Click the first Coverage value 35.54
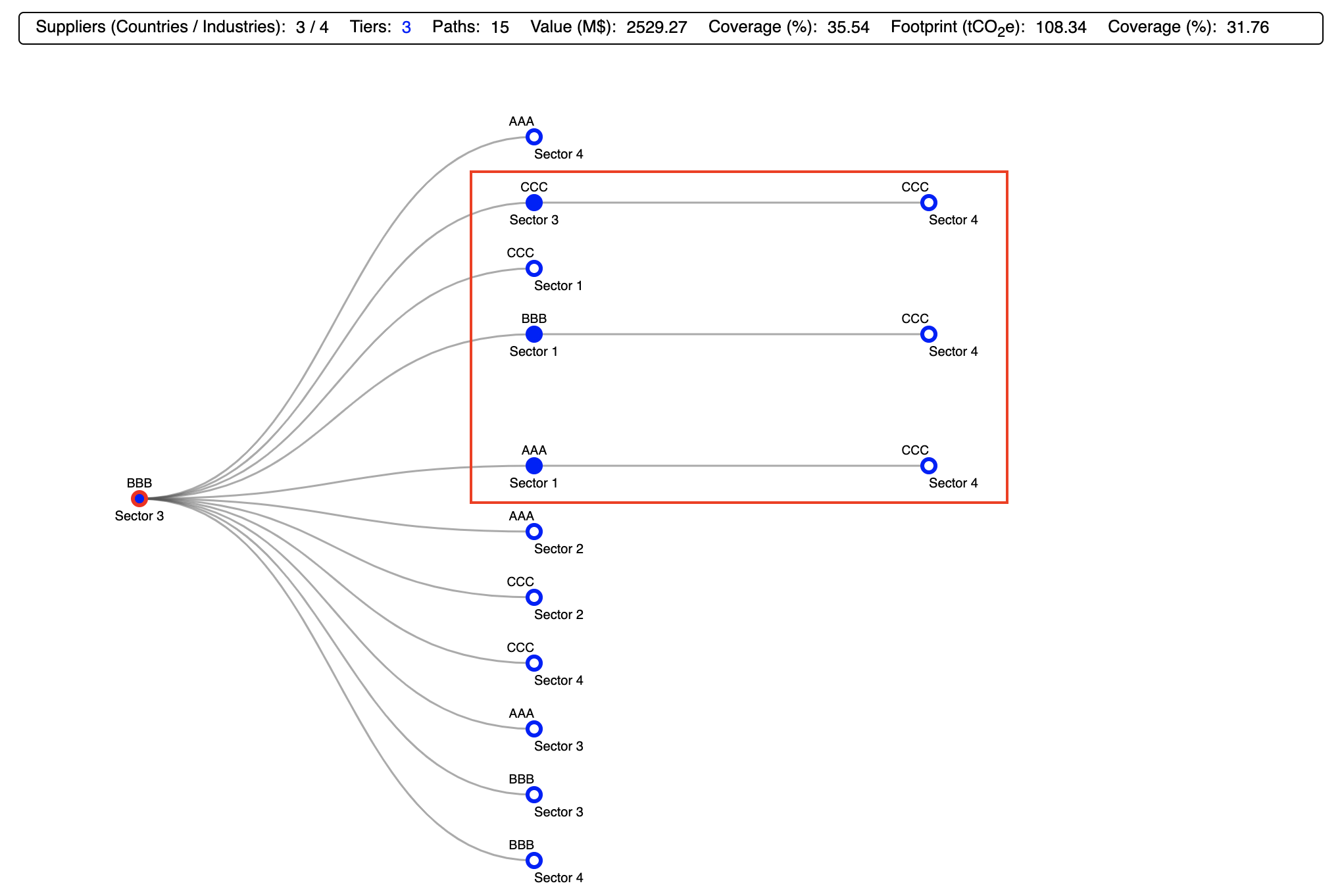This screenshot has width=1342, height=896. [848, 28]
